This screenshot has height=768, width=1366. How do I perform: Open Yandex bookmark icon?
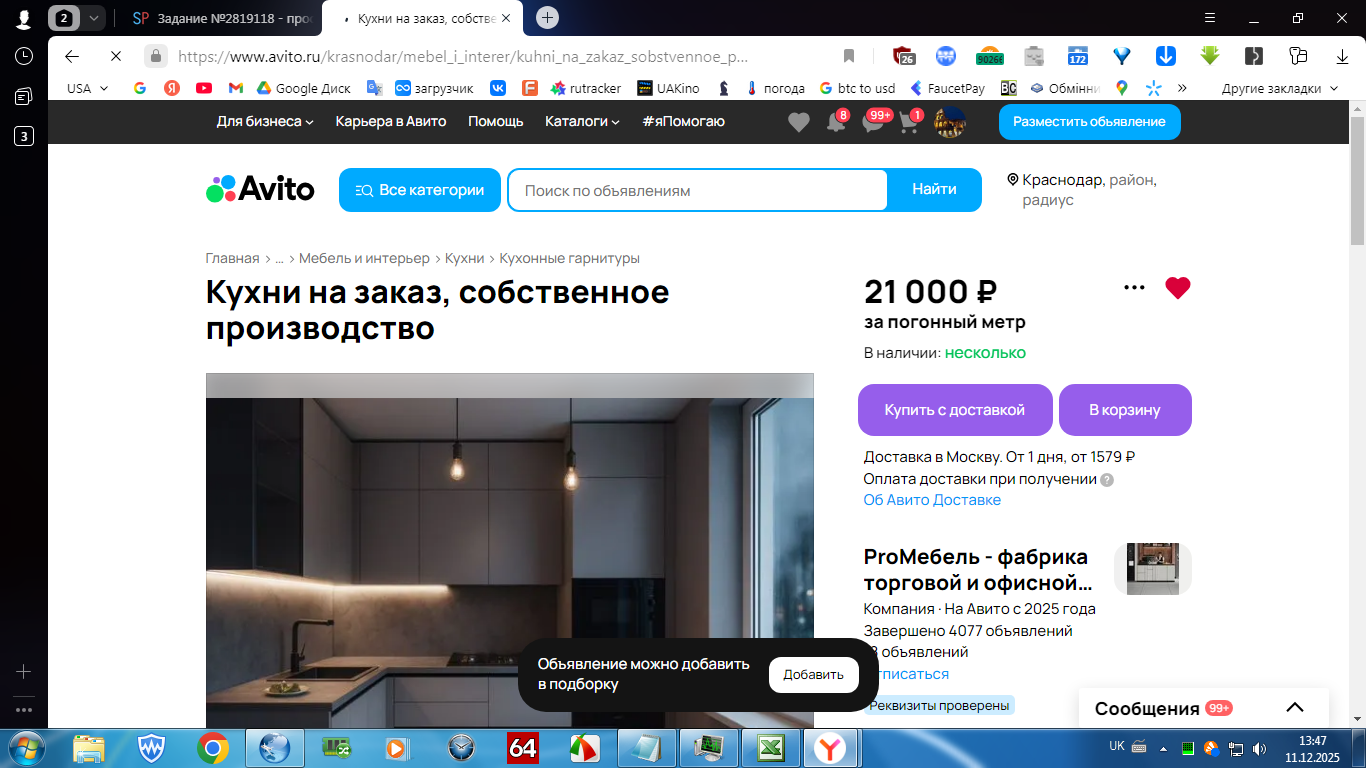click(172, 88)
